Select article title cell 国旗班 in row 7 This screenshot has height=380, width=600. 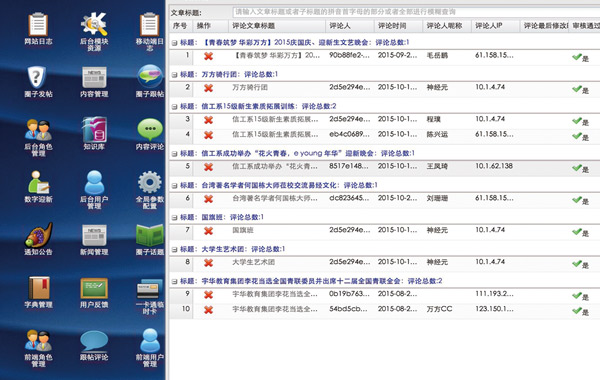tap(243, 230)
